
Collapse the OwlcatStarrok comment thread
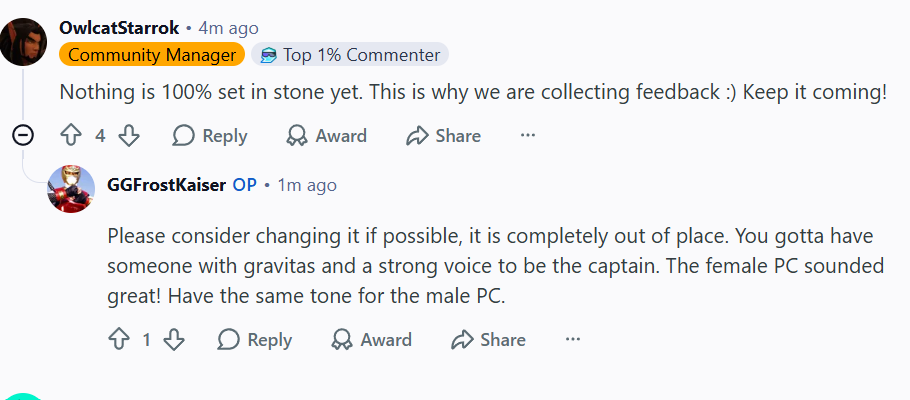(23, 136)
